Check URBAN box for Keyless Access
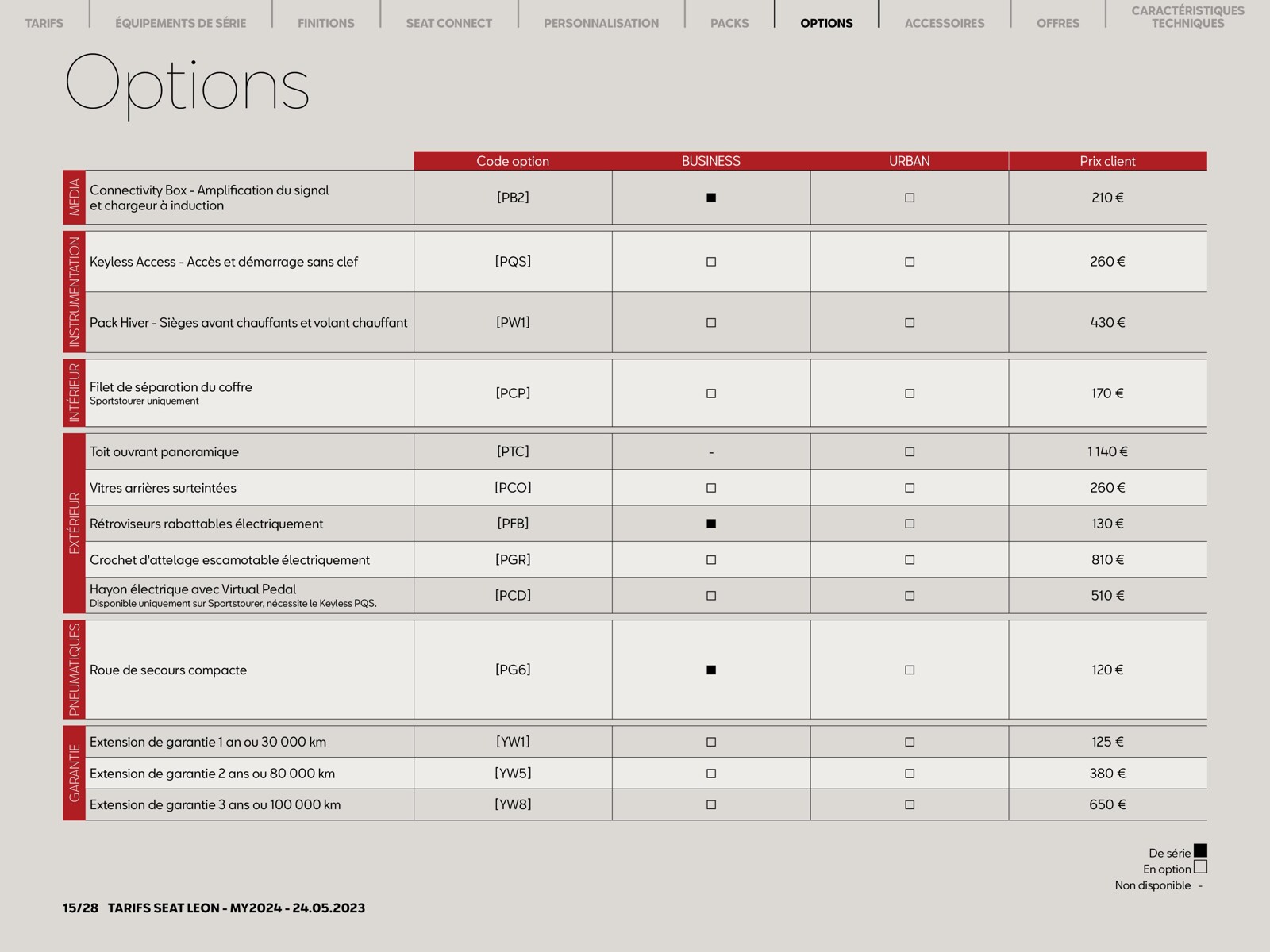Viewport: 1270px width, 952px height. (x=910, y=262)
